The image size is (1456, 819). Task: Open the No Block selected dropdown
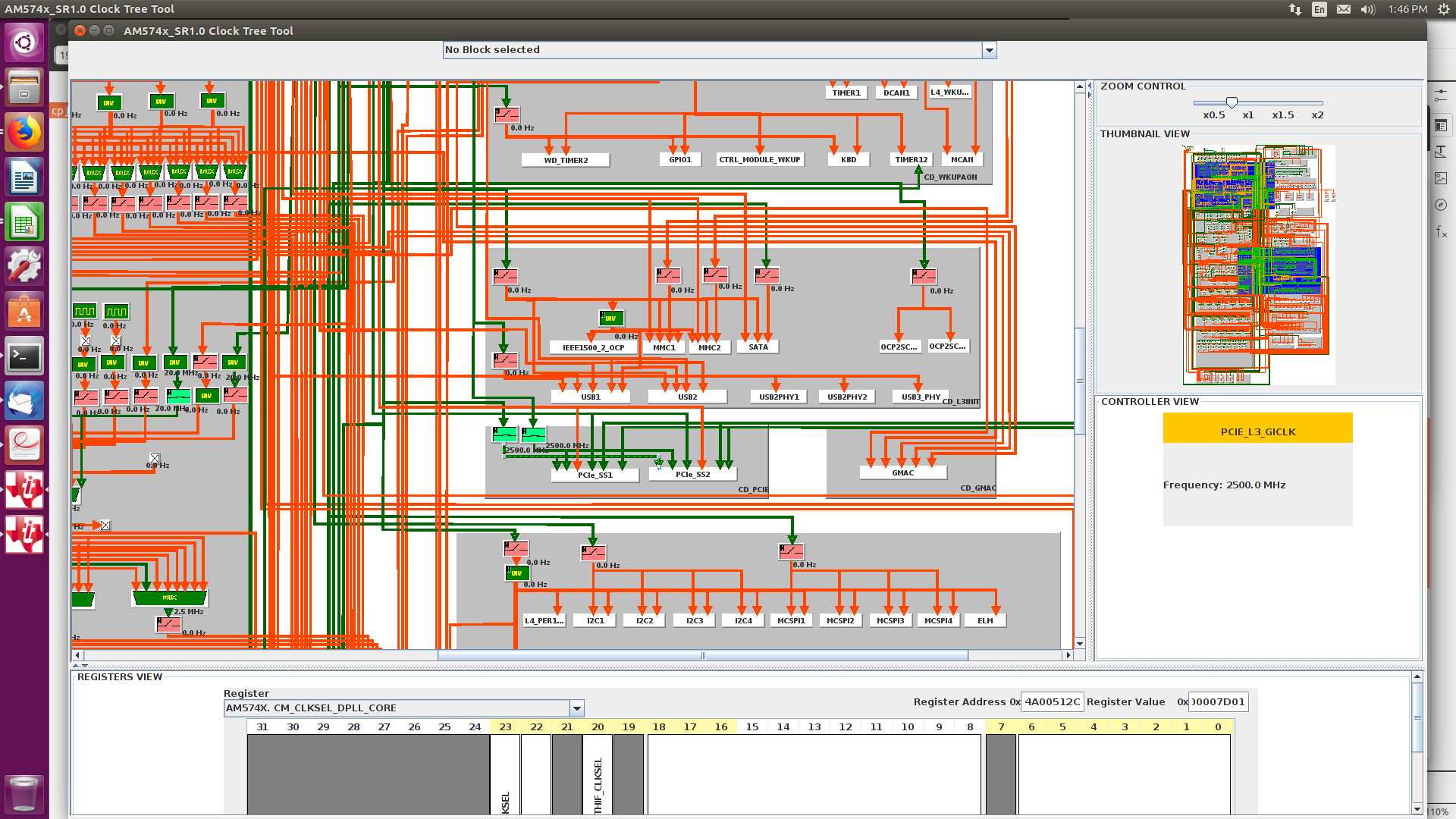tap(989, 50)
